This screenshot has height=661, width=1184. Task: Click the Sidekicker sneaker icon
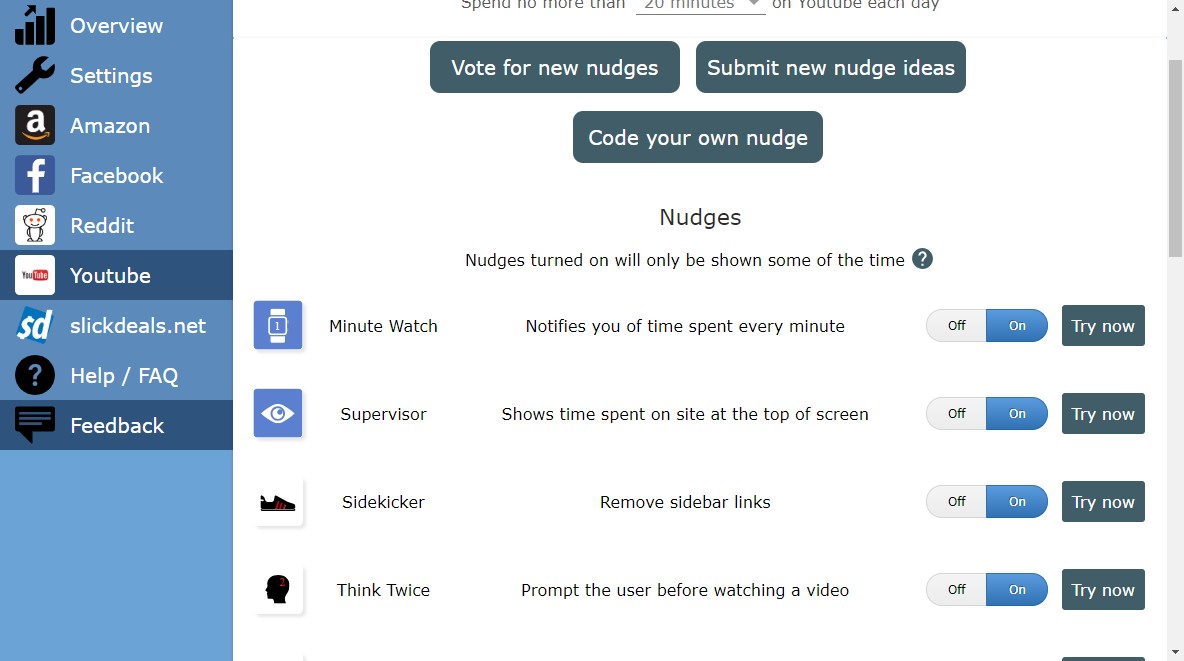click(x=277, y=502)
